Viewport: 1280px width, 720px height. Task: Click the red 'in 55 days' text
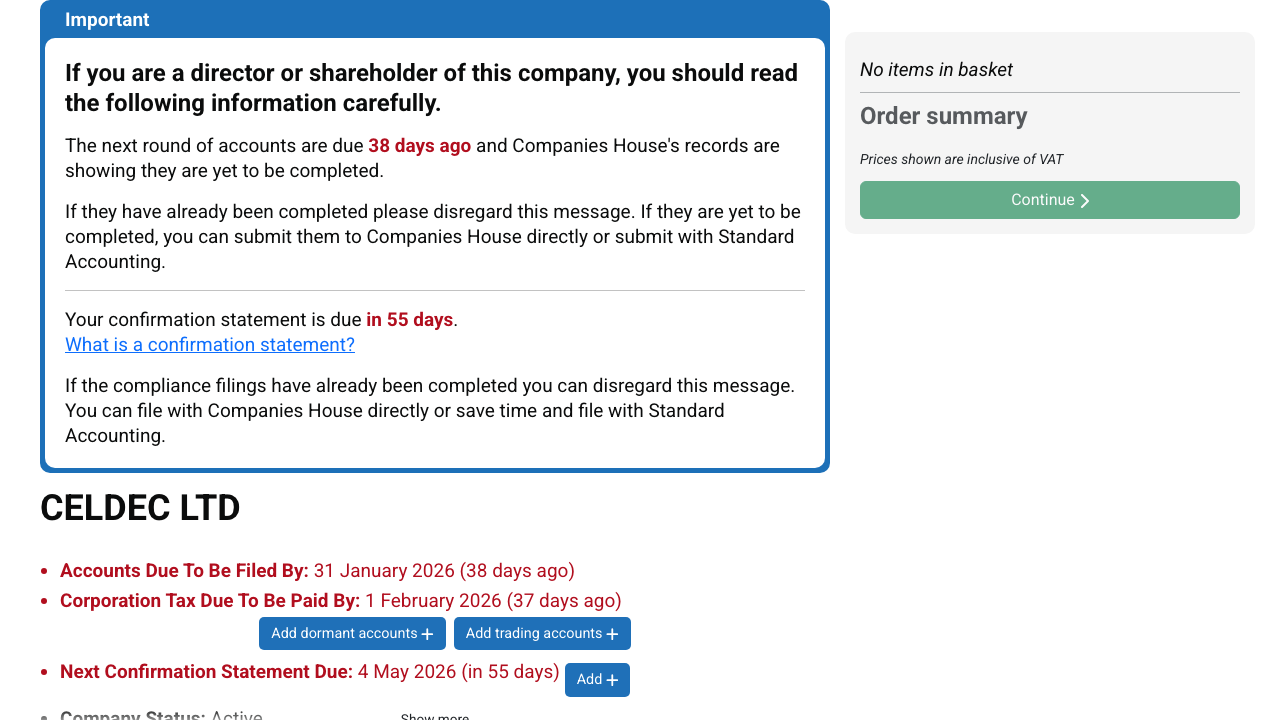coord(409,320)
